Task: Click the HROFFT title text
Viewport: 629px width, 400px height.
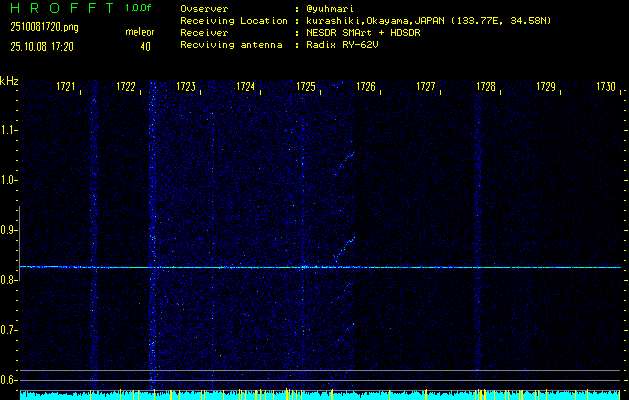Action: point(62,8)
